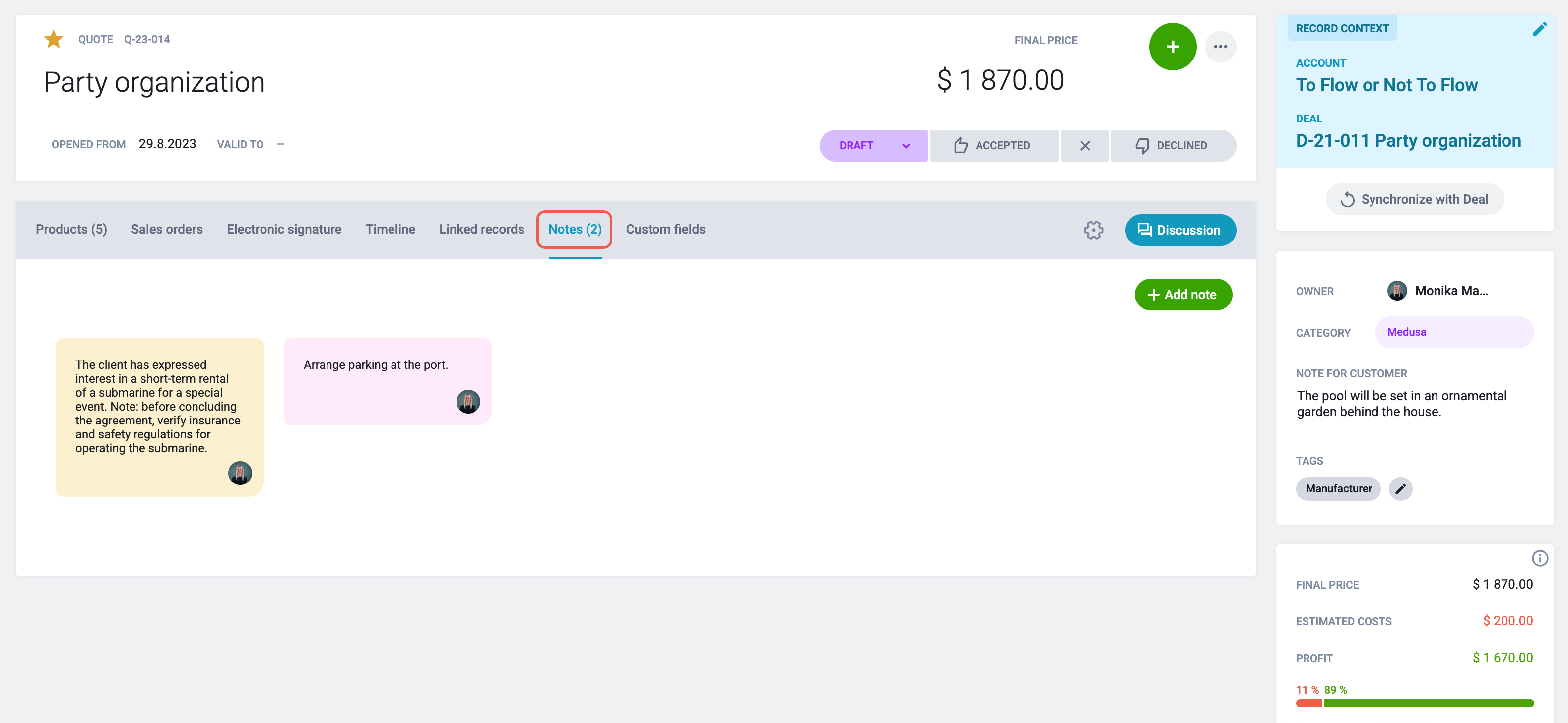Click author avatar on submarine note
Image resolution: width=1568 pixels, height=723 pixels.
tap(240, 473)
